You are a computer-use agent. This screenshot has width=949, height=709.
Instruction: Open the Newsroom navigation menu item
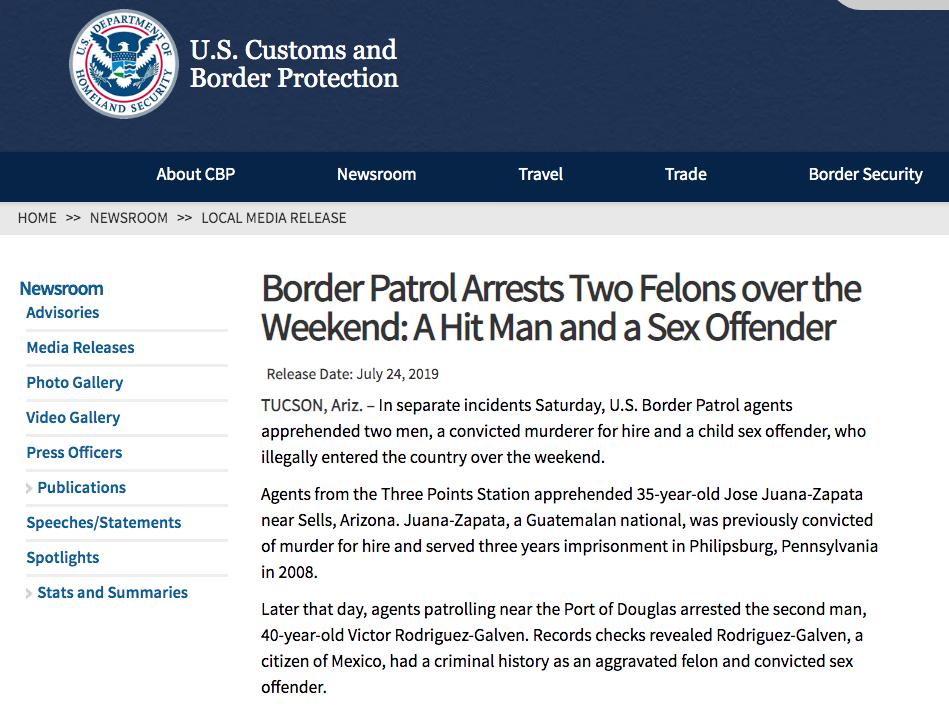point(376,174)
